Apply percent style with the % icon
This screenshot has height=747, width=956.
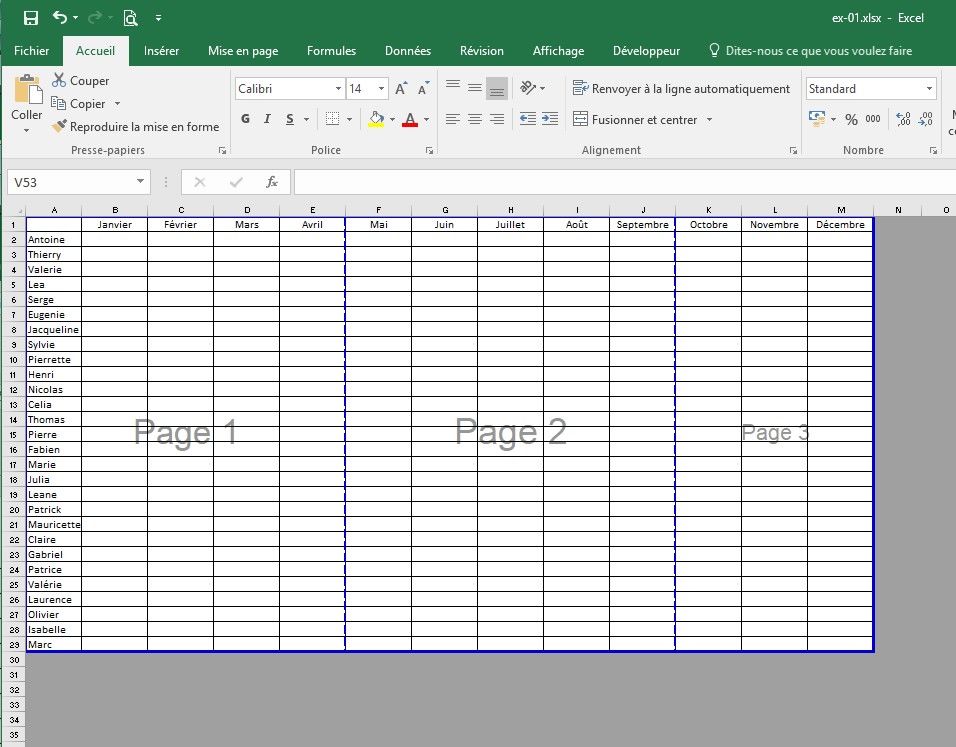851,119
